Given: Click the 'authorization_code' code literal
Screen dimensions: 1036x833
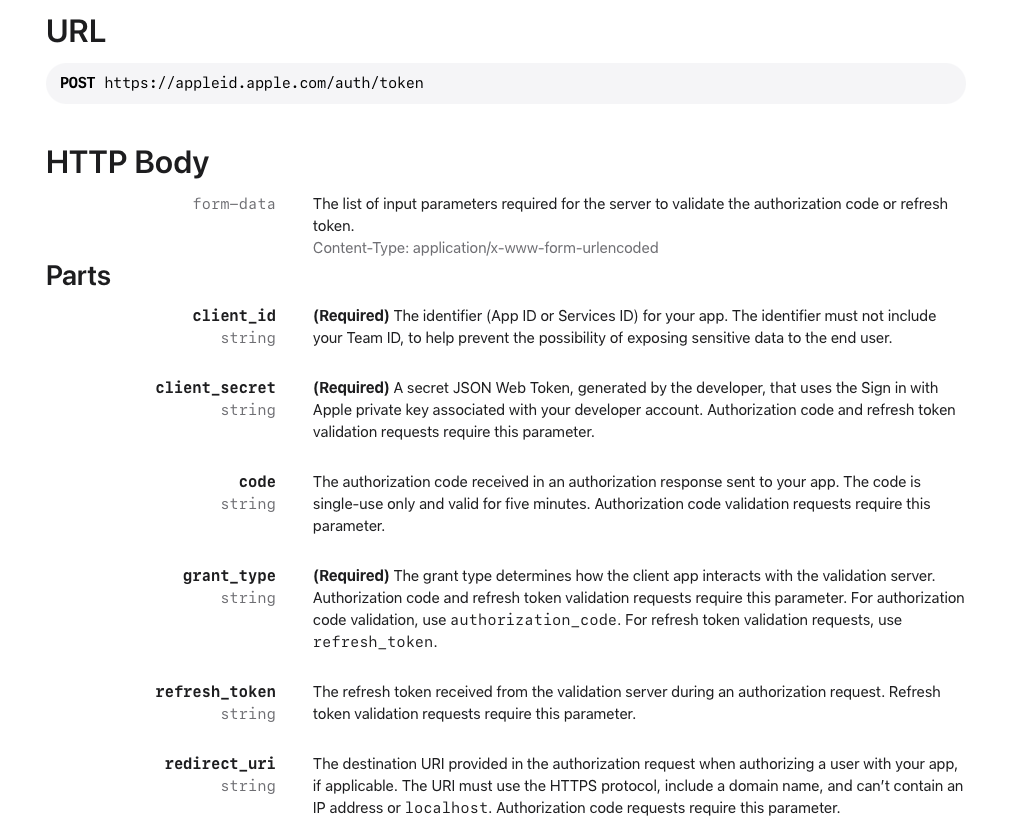Looking at the screenshot, I should pyautogui.click(x=533, y=620).
